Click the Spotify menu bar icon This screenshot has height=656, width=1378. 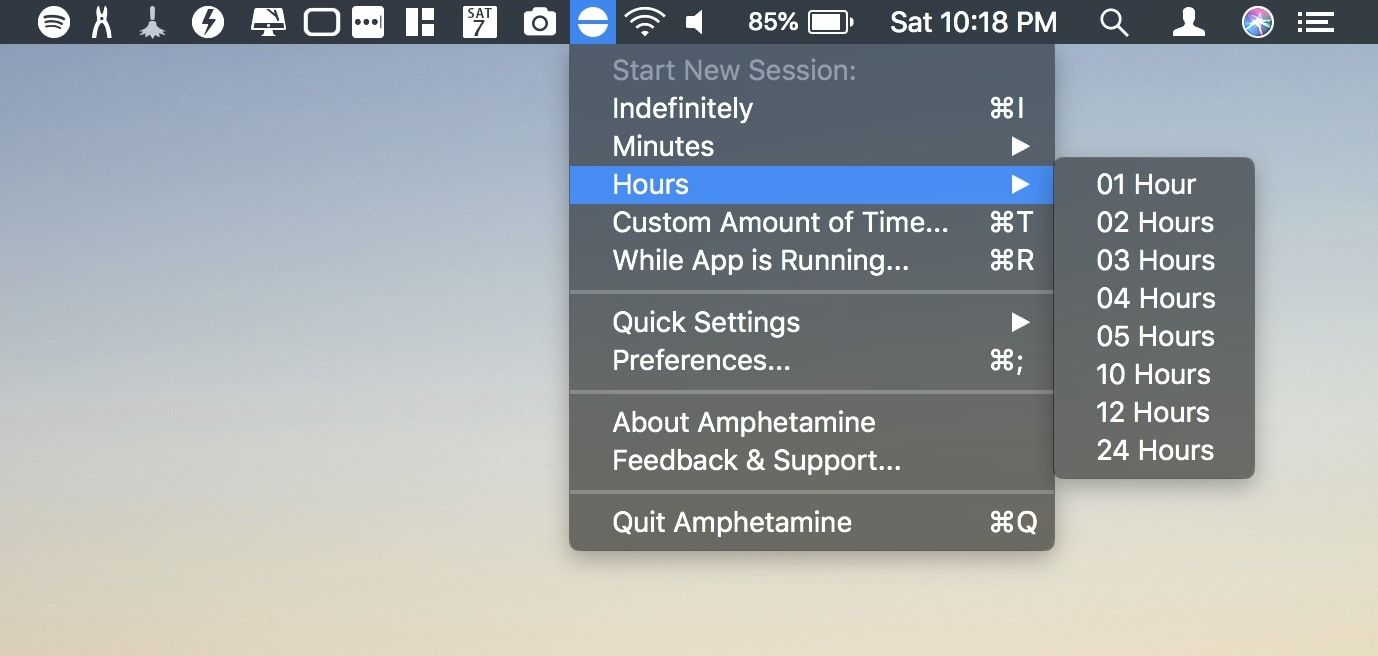pyautogui.click(x=53, y=22)
